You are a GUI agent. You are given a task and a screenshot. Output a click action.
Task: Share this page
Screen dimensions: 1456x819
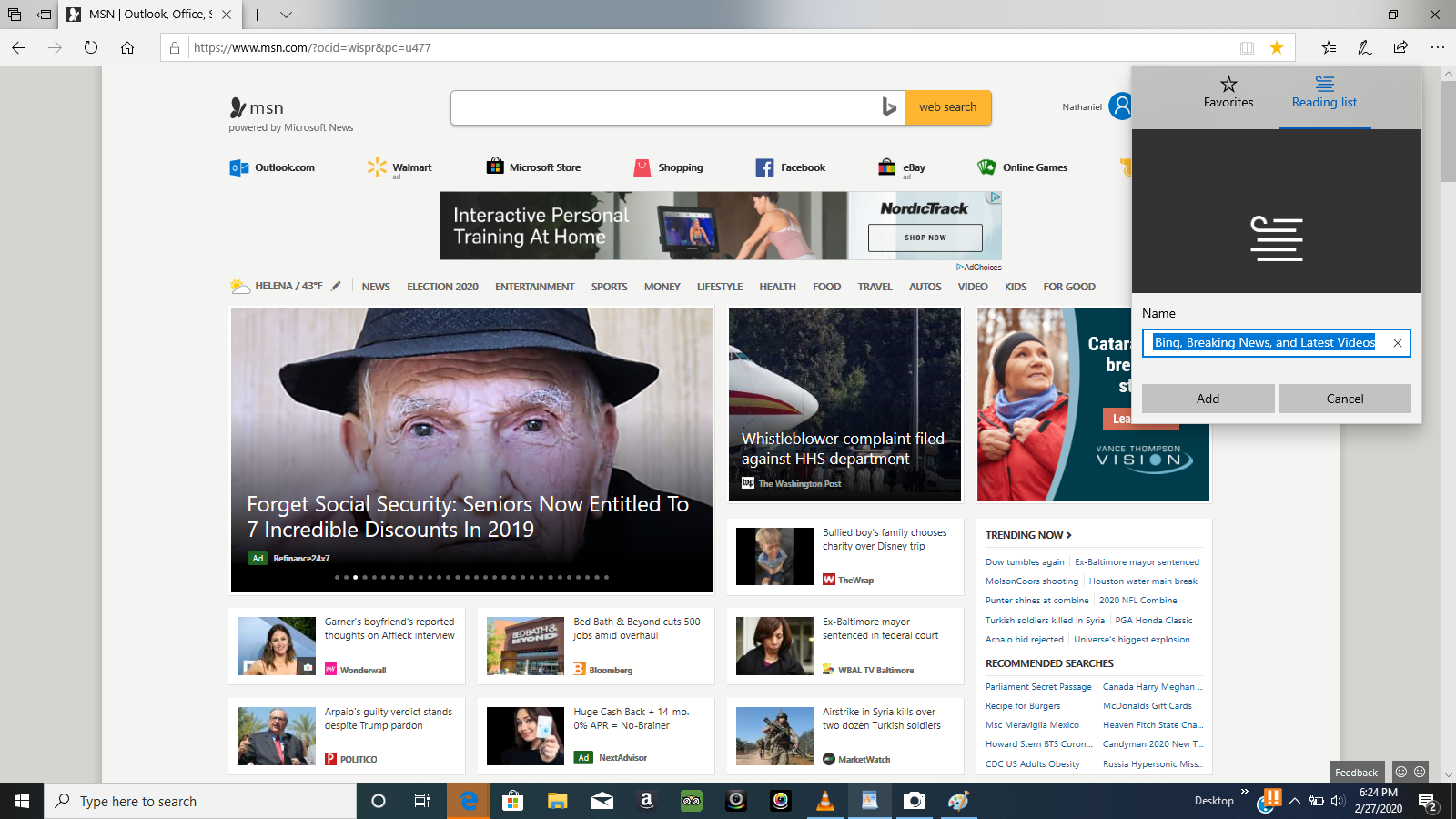[1400, 47]
